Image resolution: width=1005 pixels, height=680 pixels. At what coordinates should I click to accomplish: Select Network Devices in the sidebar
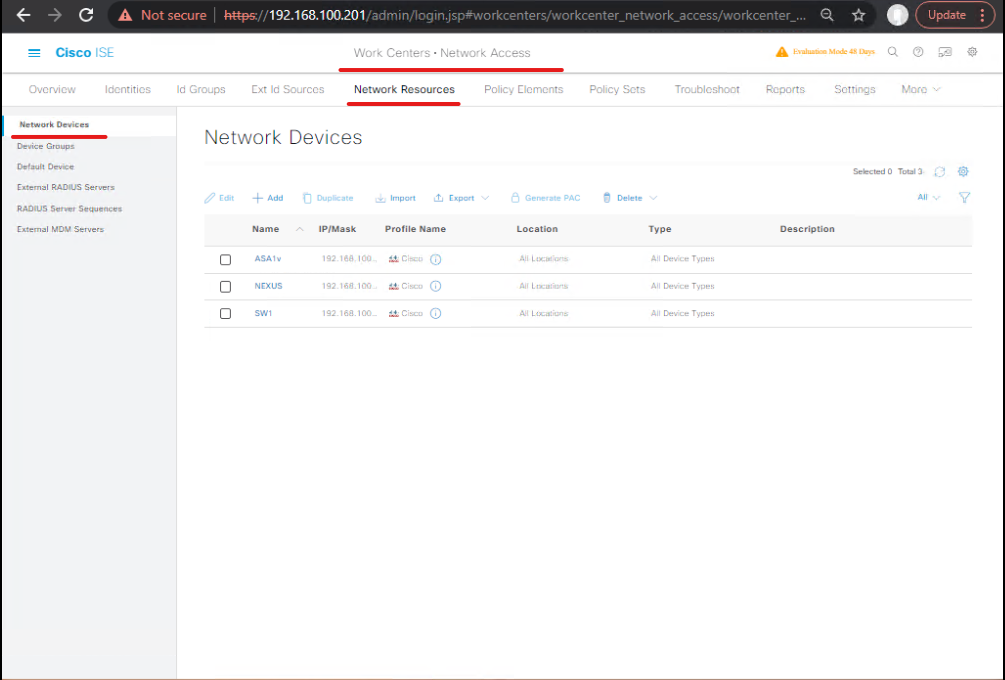pyautogui.click(x=54, y=124)
